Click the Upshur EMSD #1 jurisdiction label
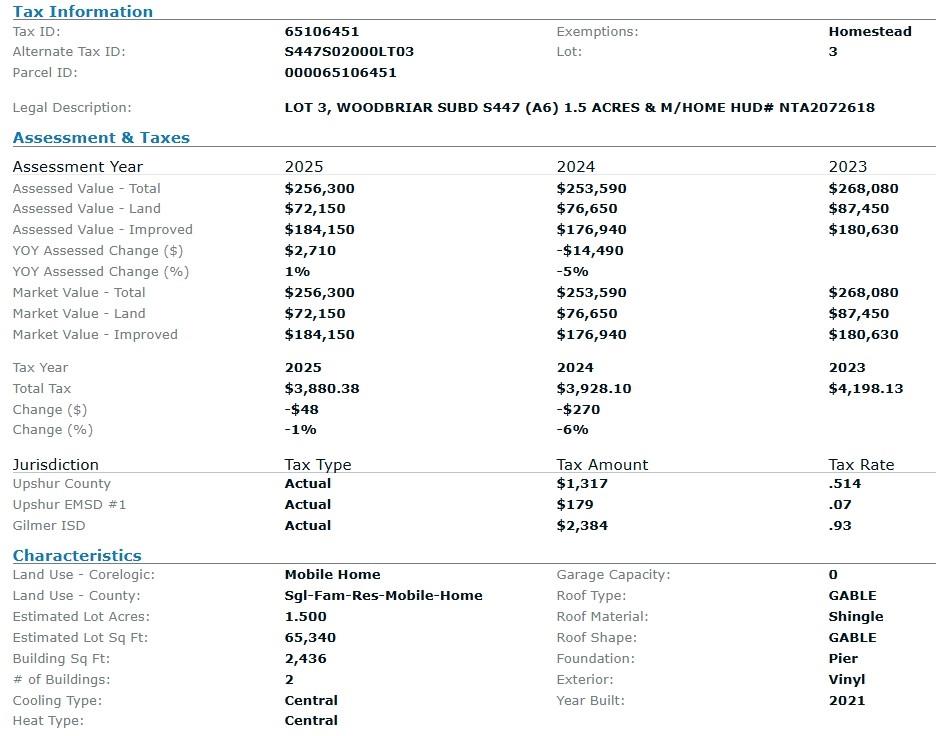 point(70,505)
